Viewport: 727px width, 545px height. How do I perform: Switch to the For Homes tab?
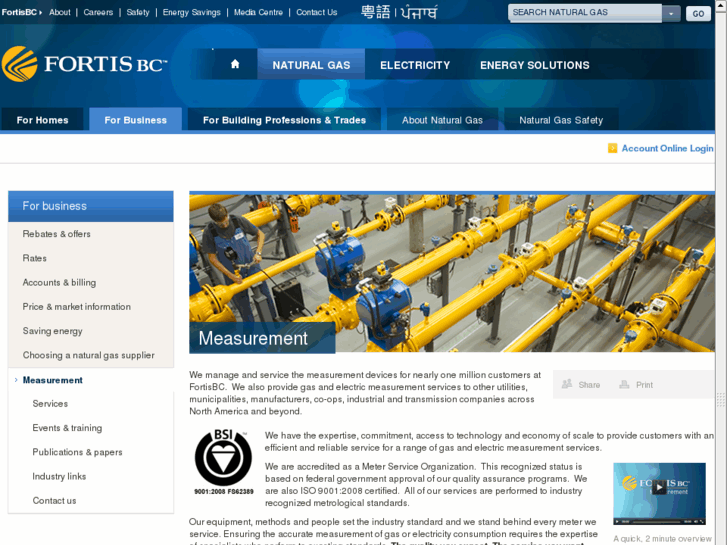click(x=42, y=120)
